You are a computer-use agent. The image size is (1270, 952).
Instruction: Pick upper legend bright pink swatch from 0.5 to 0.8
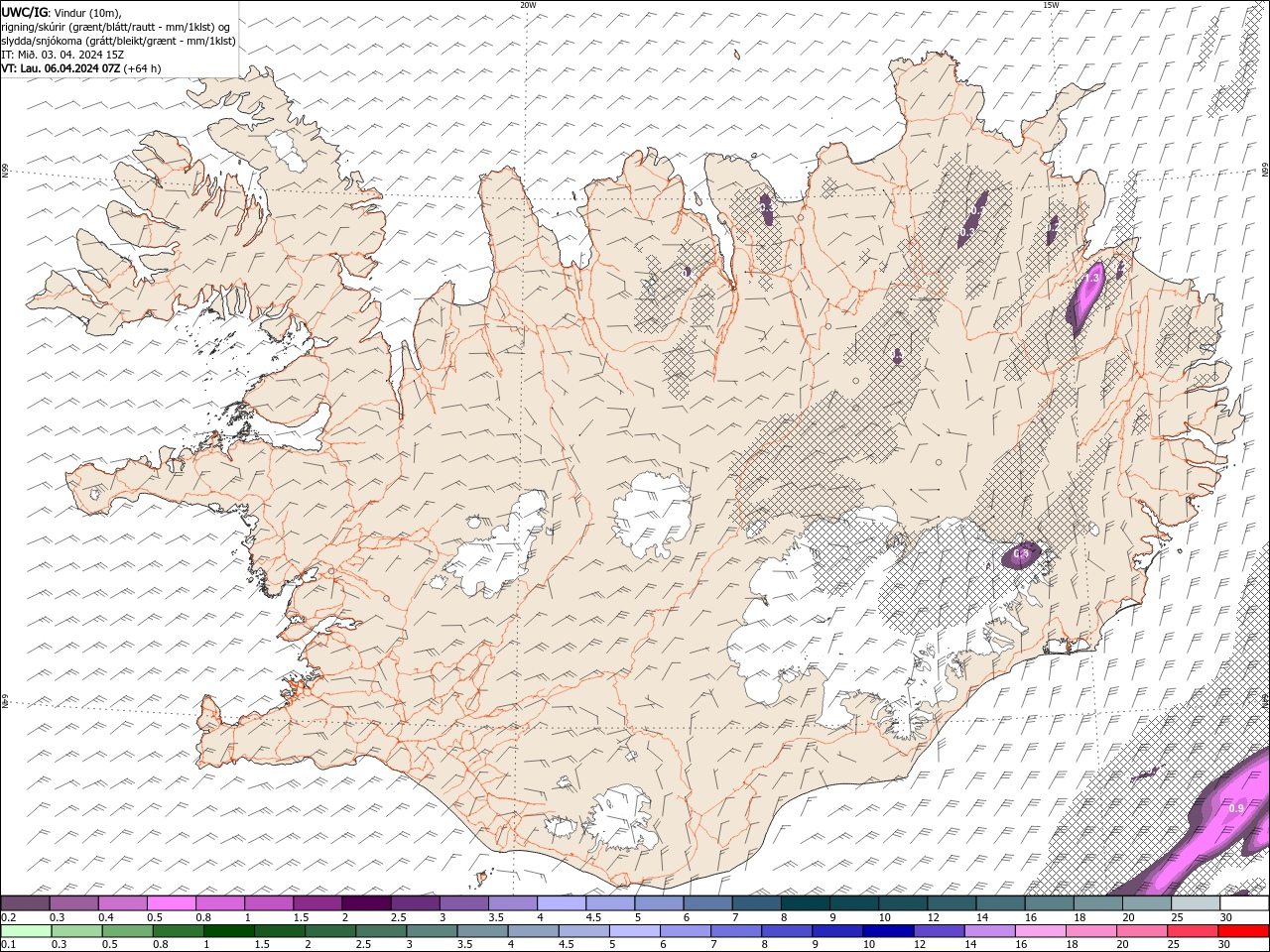tap(172, 903)
